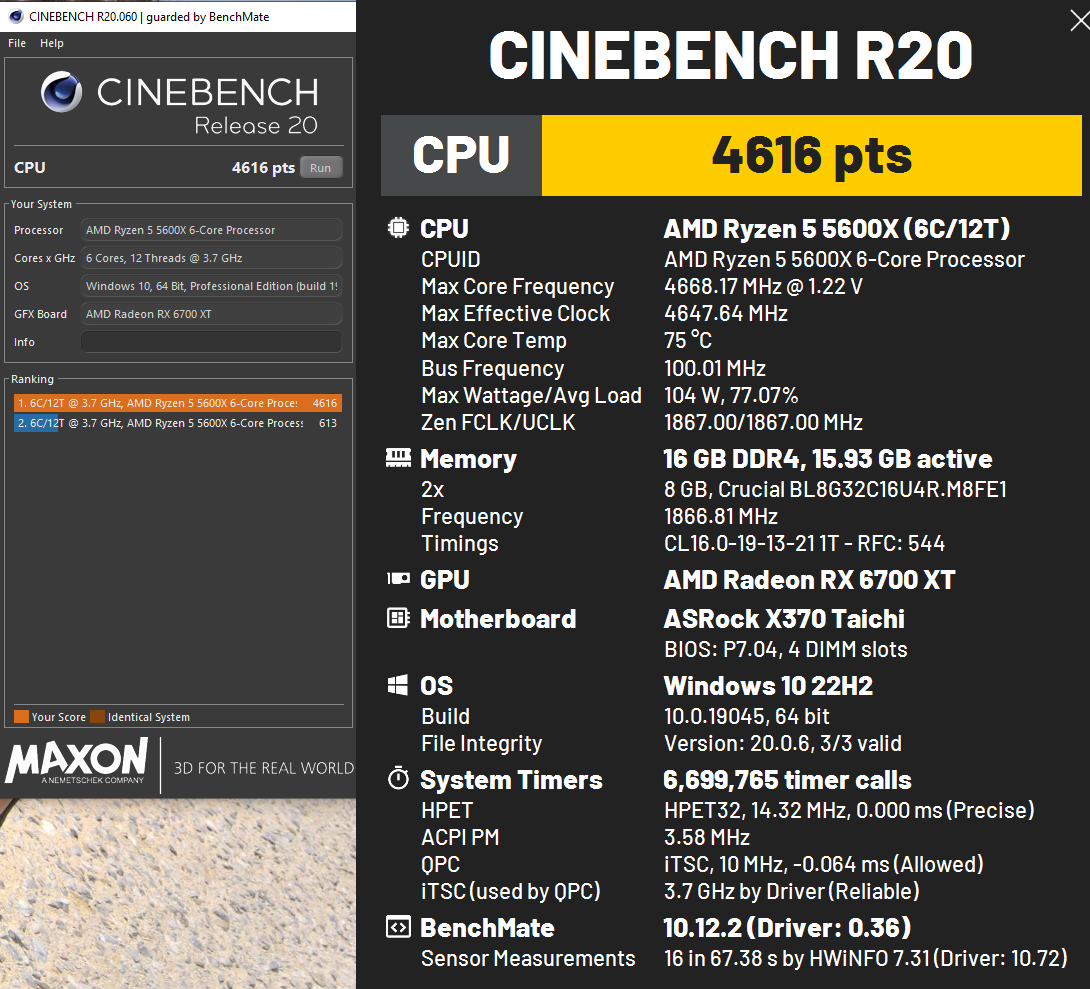Image resolution: width=1090 pixels, height=989 pixels.
Task: Click the Processor field in Your System
Action: click(211, 230)
